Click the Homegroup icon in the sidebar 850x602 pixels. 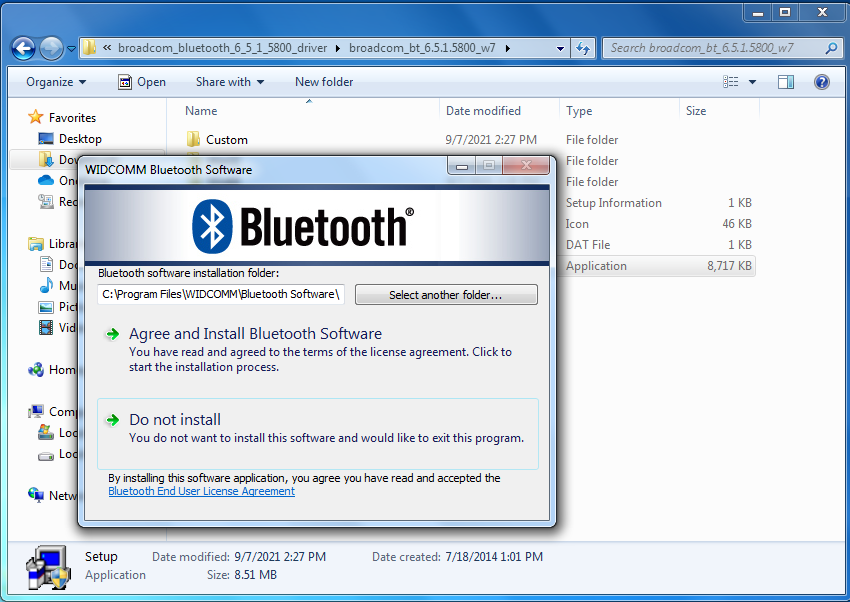[33, 369]
